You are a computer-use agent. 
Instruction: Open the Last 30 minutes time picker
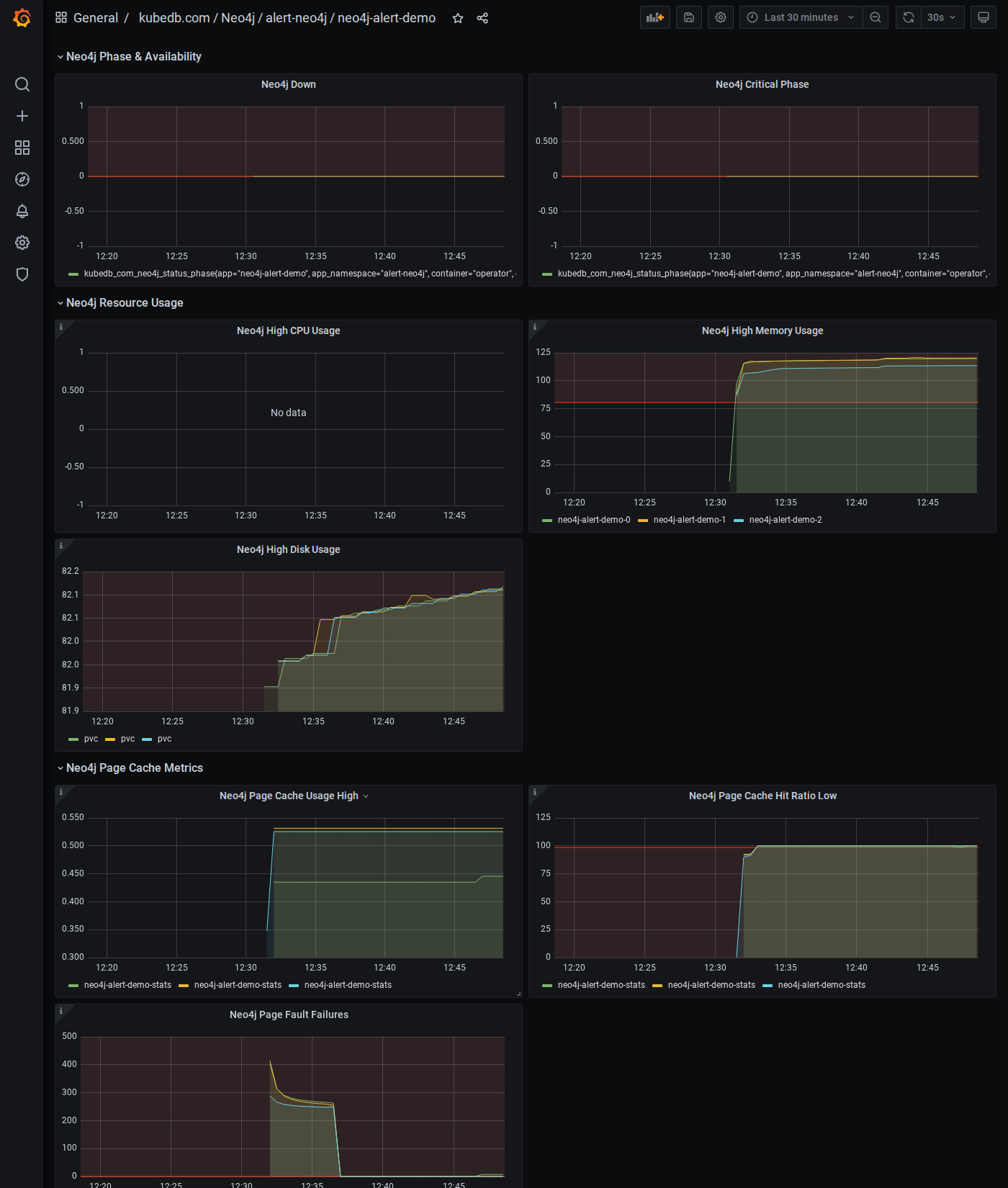(801, 17)
